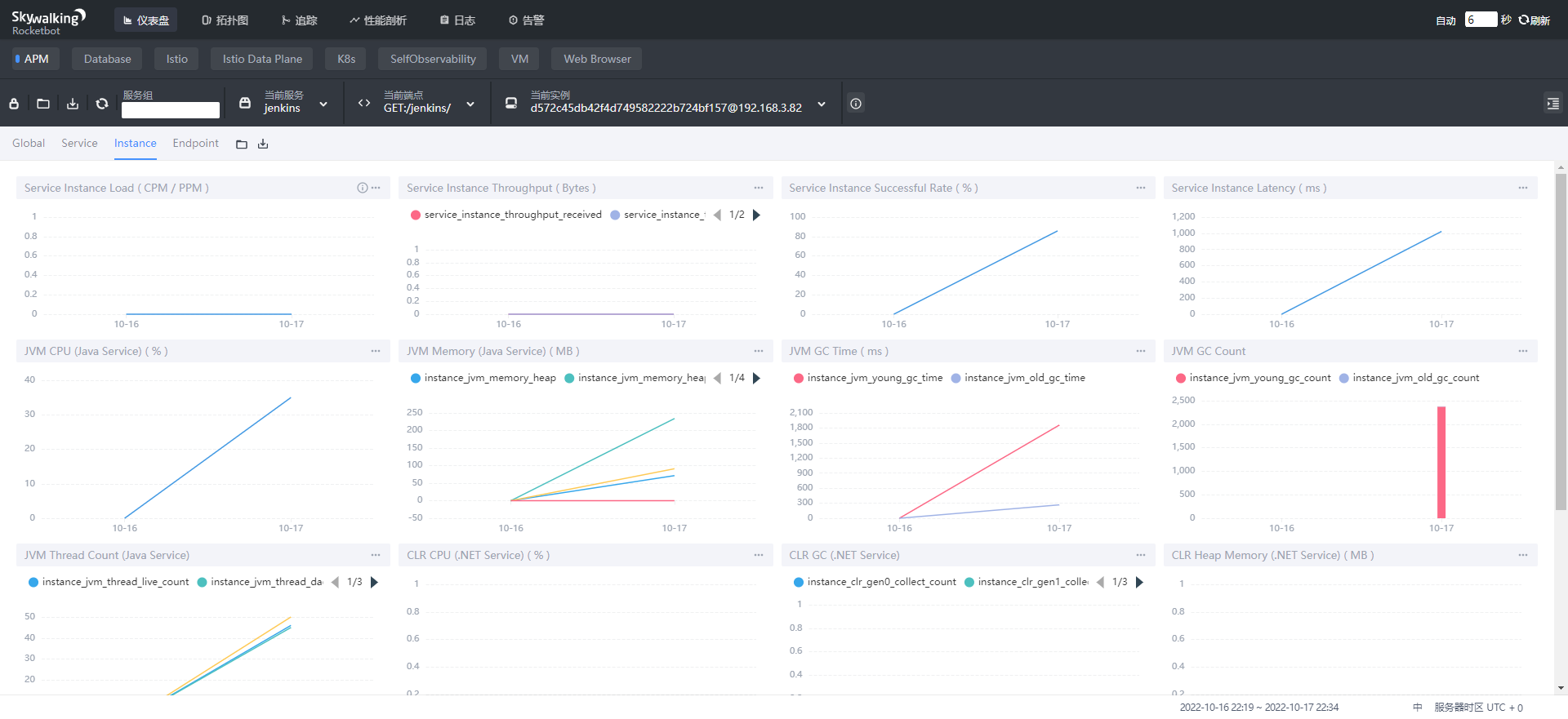Open the 仪表盘 dashboard menu

click(x=146, y=20)
